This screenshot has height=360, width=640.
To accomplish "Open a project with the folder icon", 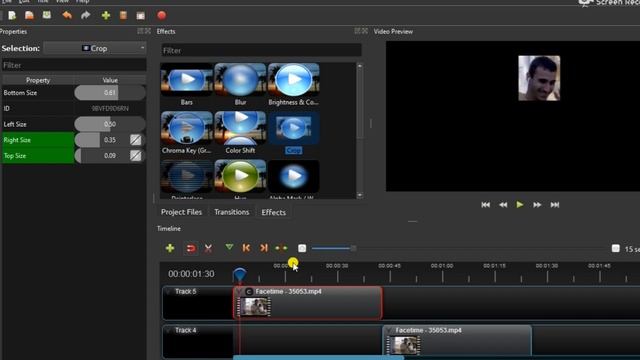I will 29,16.
